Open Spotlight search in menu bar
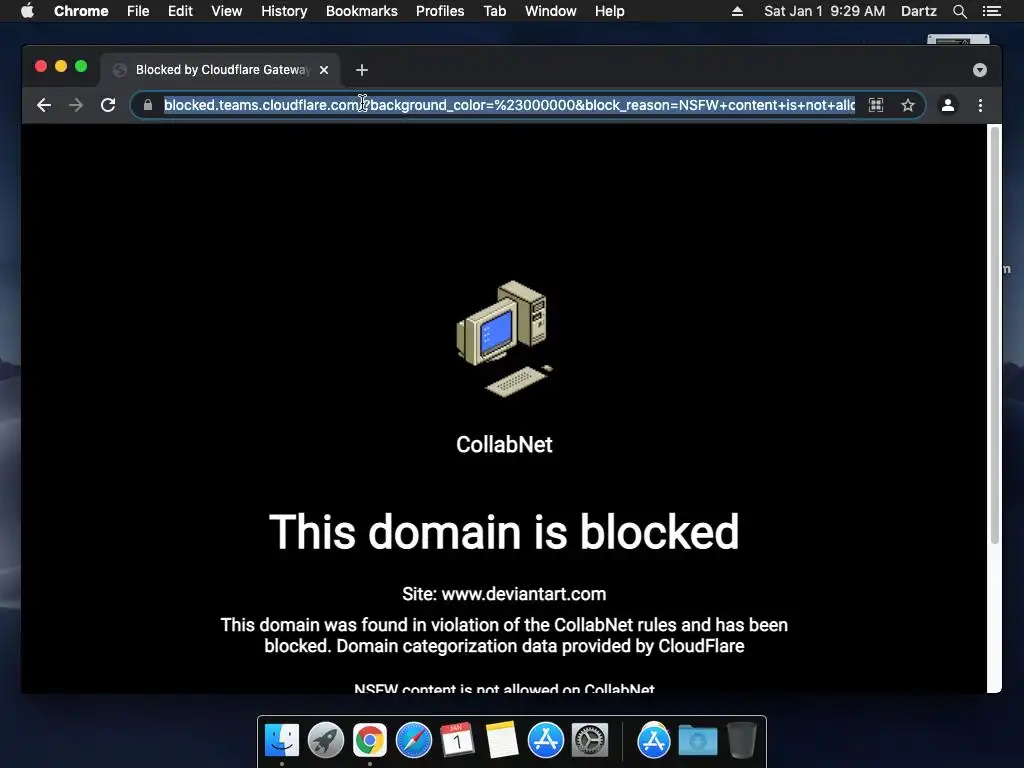Screen dimensions: 1024x768 point(959,11)
